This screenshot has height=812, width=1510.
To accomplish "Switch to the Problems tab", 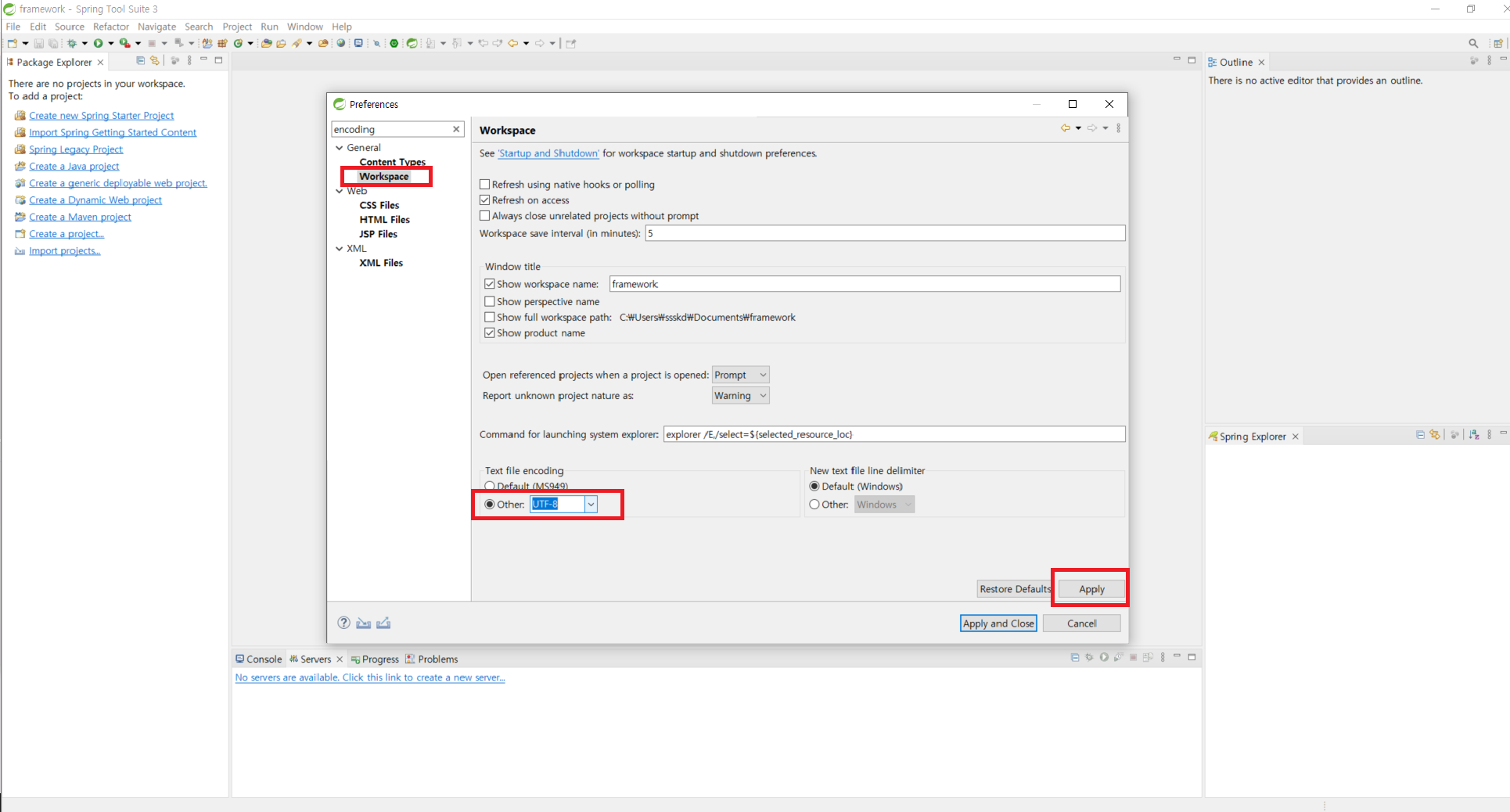I will click(x=432, y=659).
